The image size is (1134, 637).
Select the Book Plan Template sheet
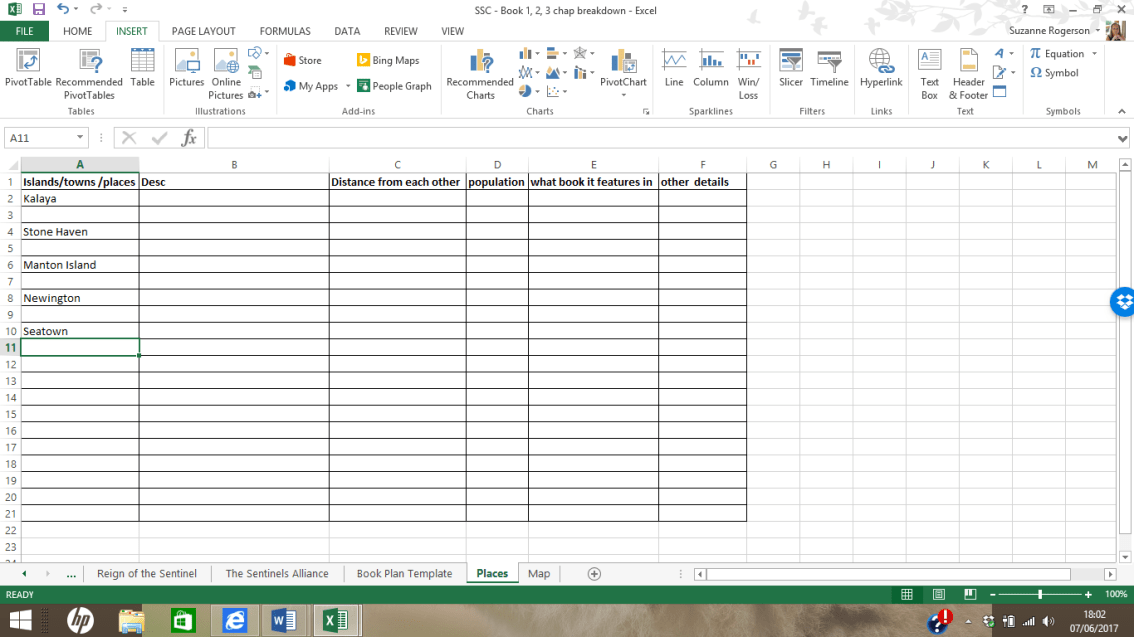[404, 573]
